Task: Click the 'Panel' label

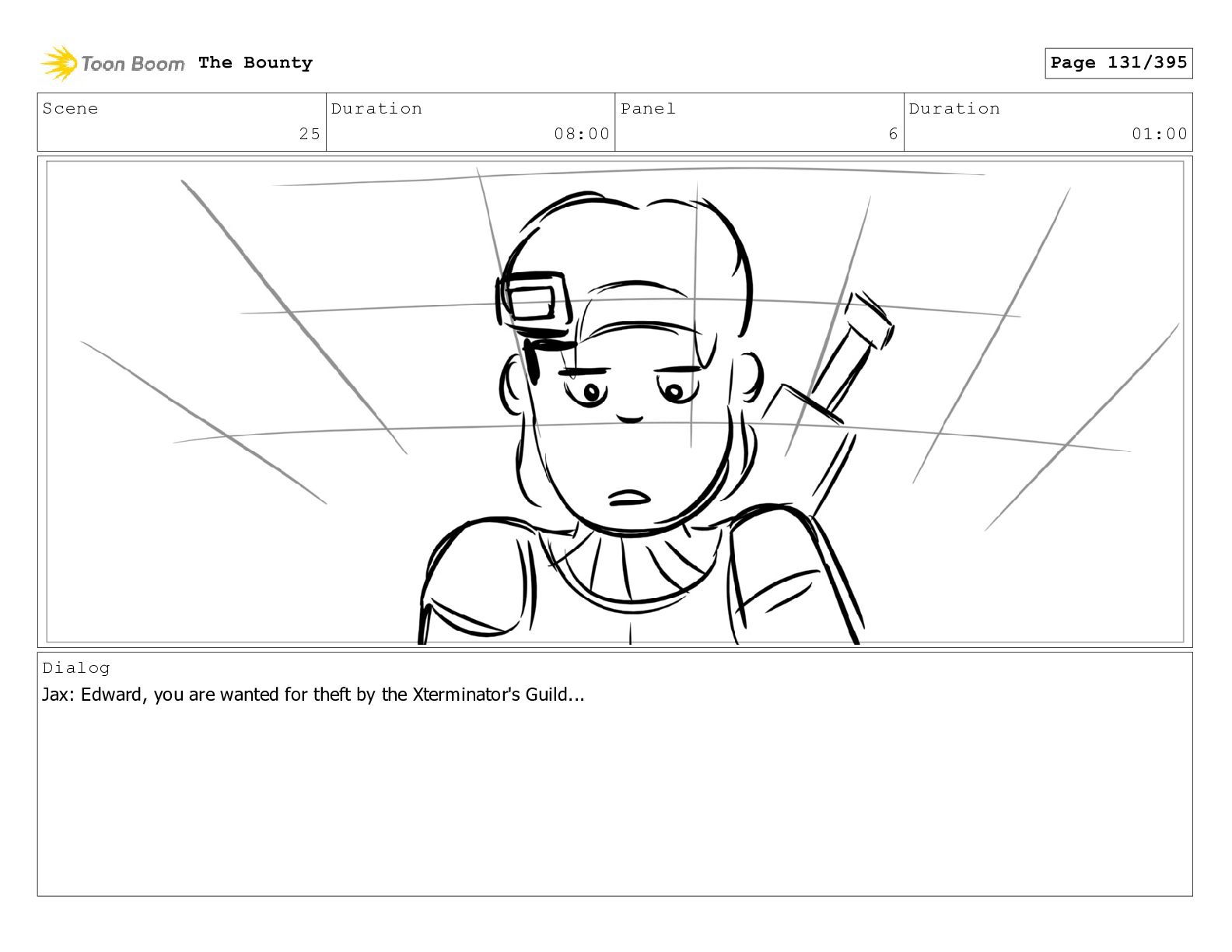Action: point(648,109)
